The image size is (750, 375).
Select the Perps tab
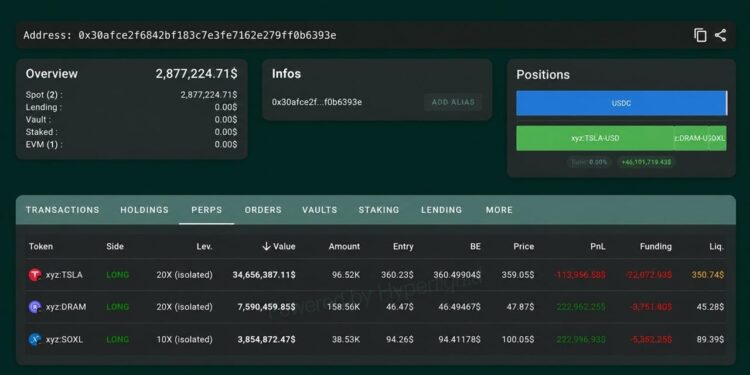(207, 210)
